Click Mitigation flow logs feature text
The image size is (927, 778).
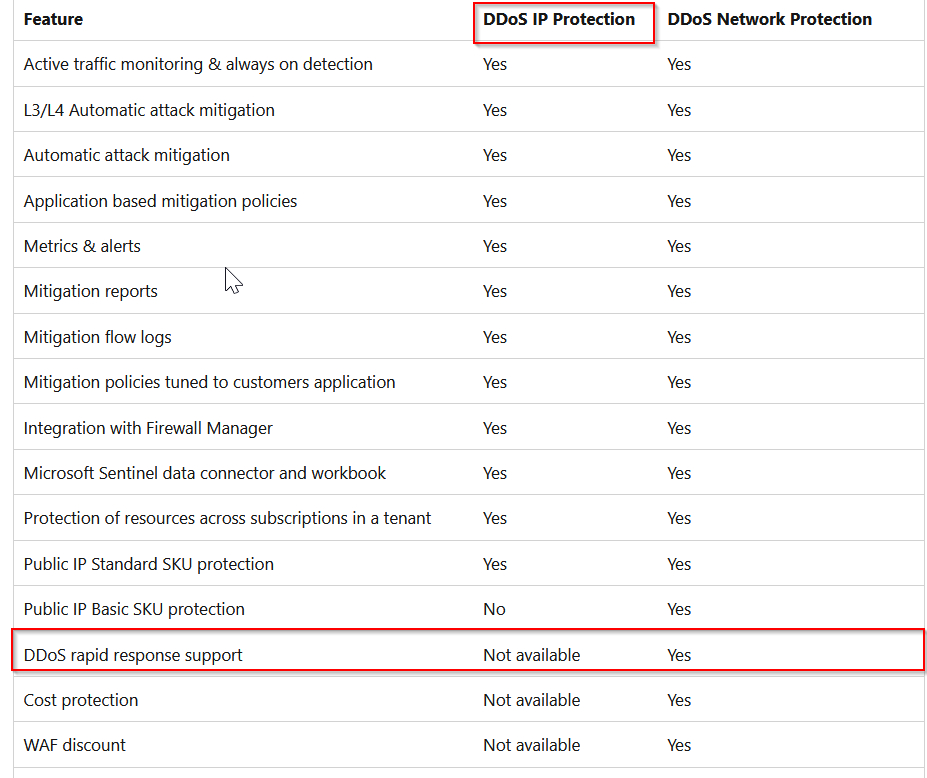(98, 337)
